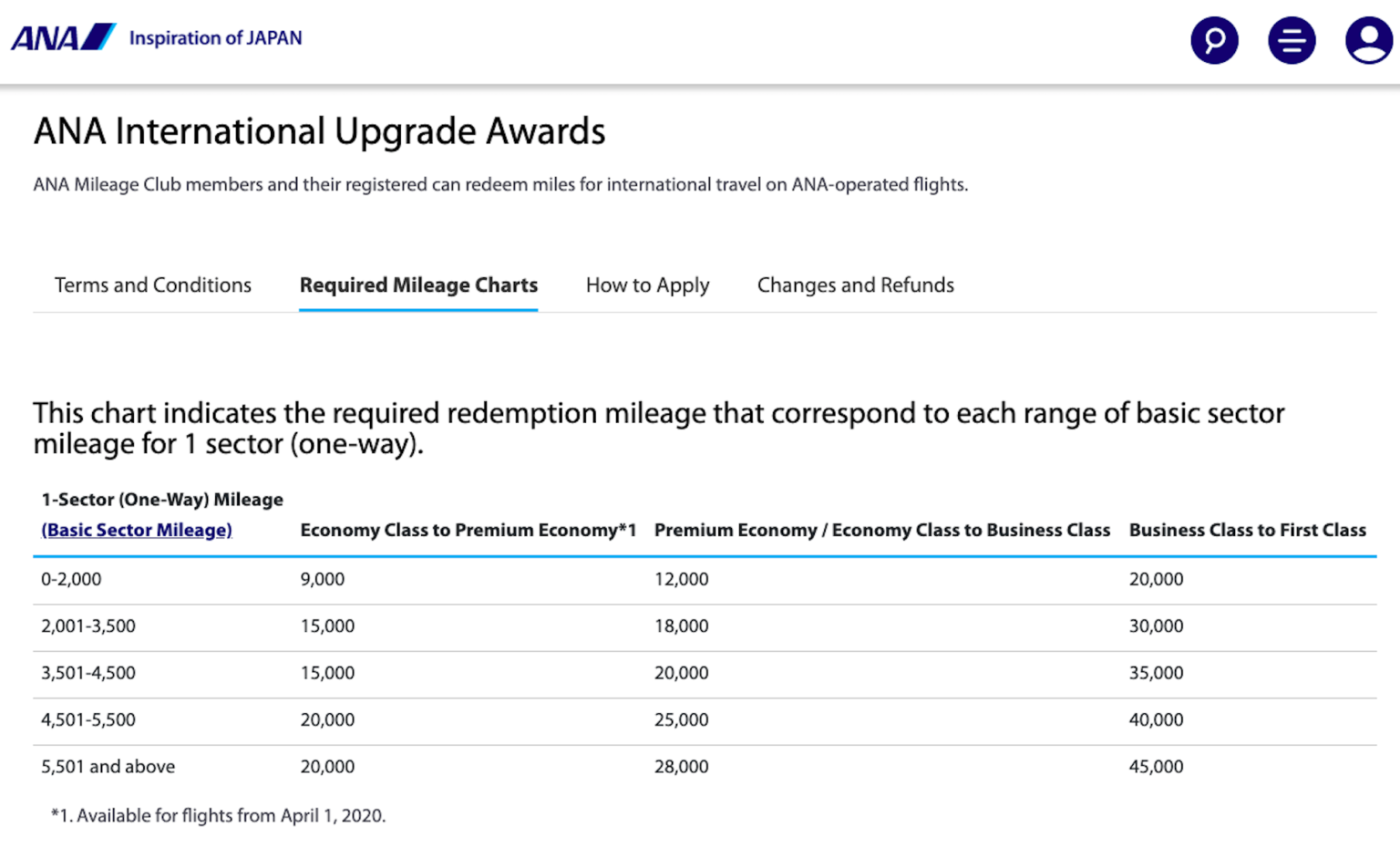Select the 0-2,000 mileage range row

(x=72, y=579)
